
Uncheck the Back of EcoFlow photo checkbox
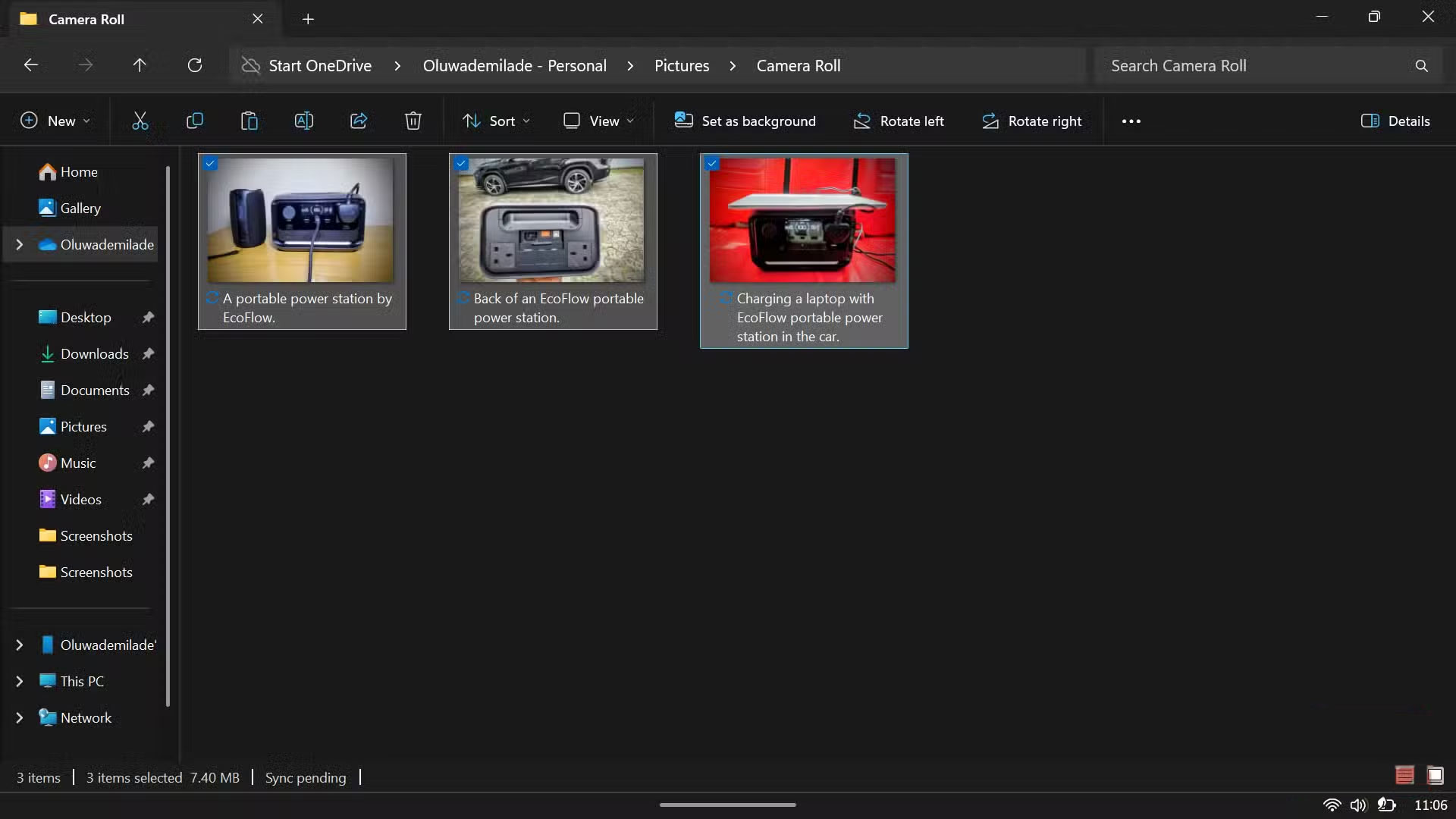tap(462, 163)
